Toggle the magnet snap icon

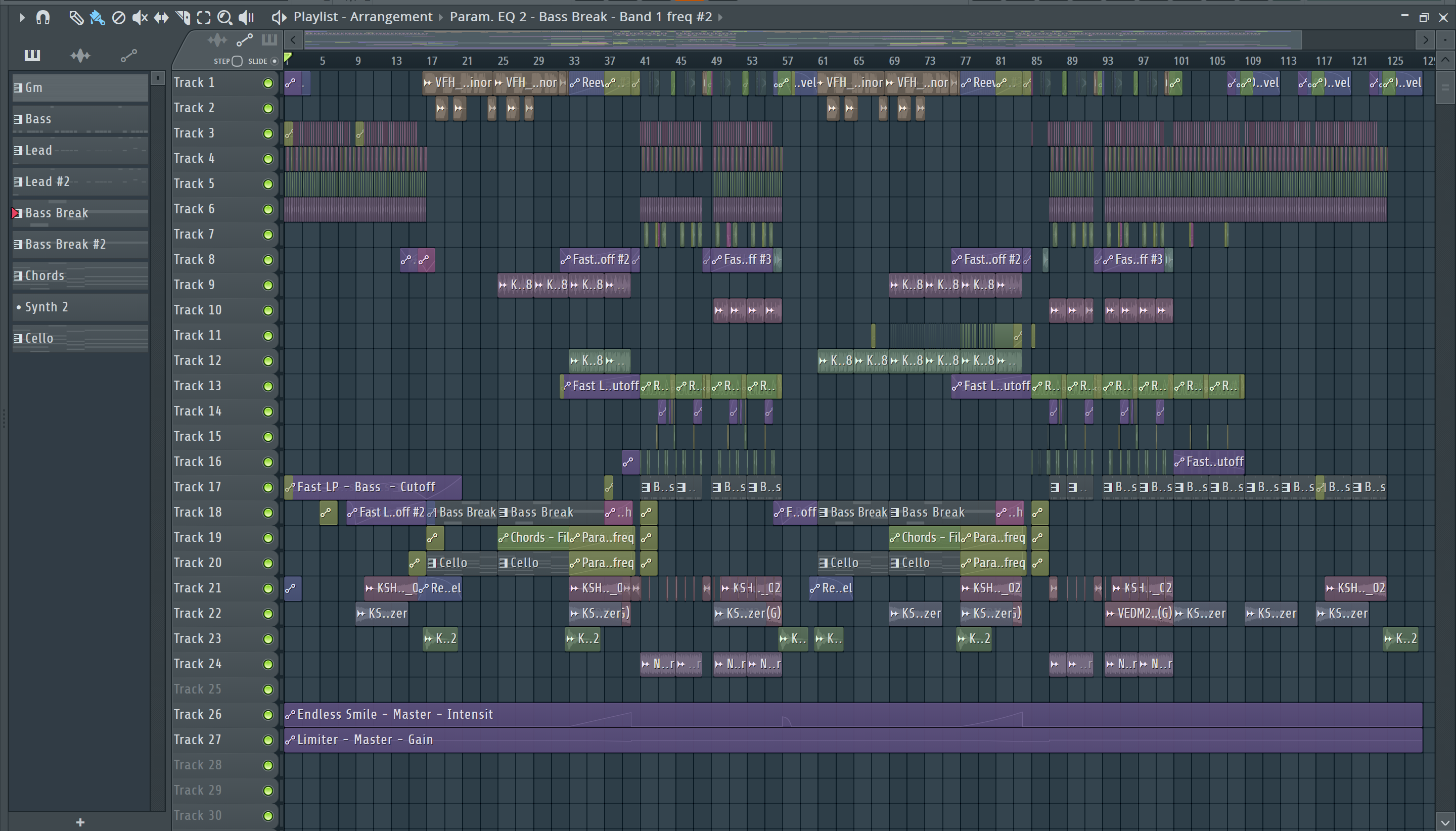[x=43, y=17]
